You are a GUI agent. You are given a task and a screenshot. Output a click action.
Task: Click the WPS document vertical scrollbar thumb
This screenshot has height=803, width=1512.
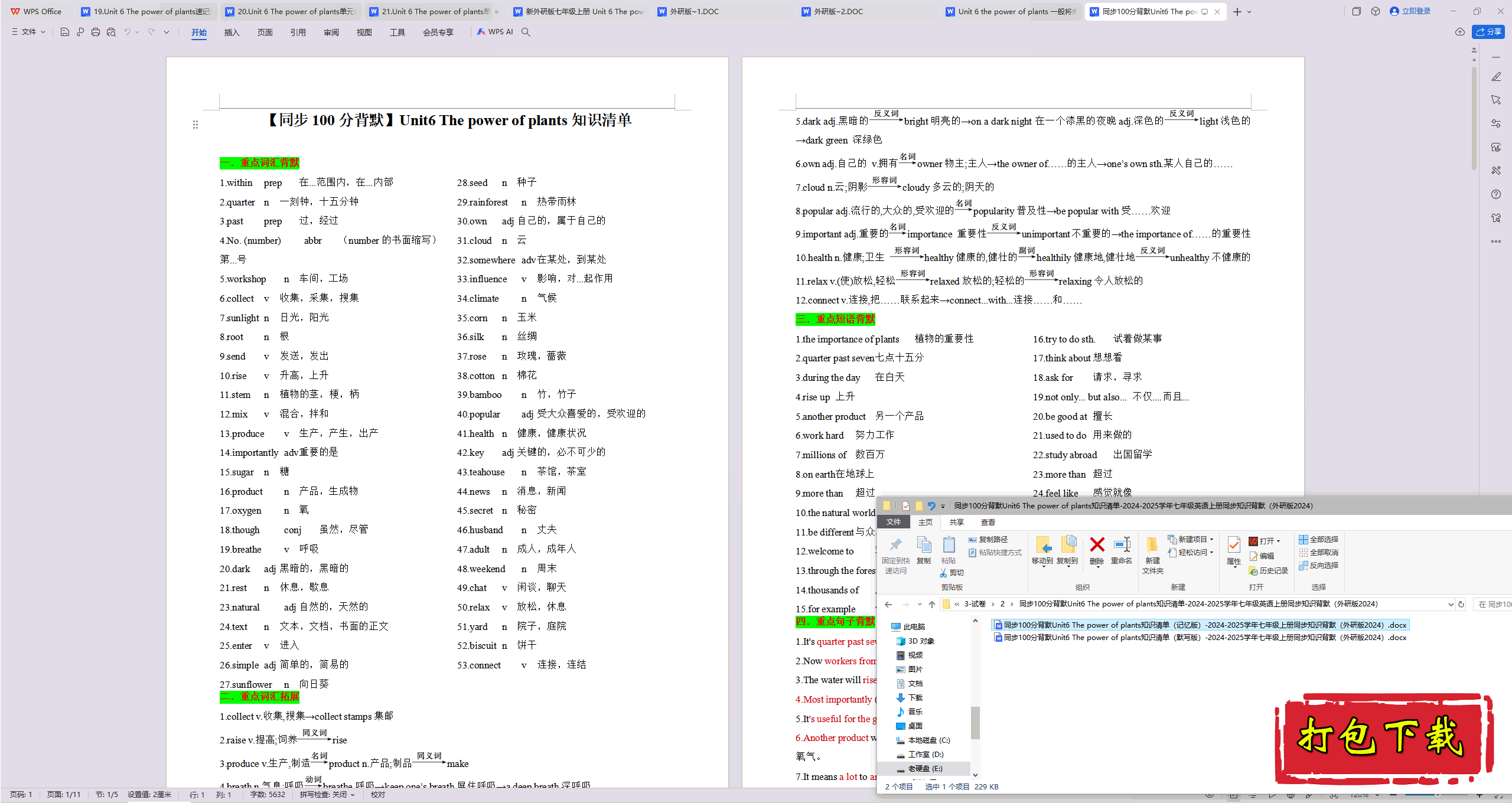(x=1474, y=118)
